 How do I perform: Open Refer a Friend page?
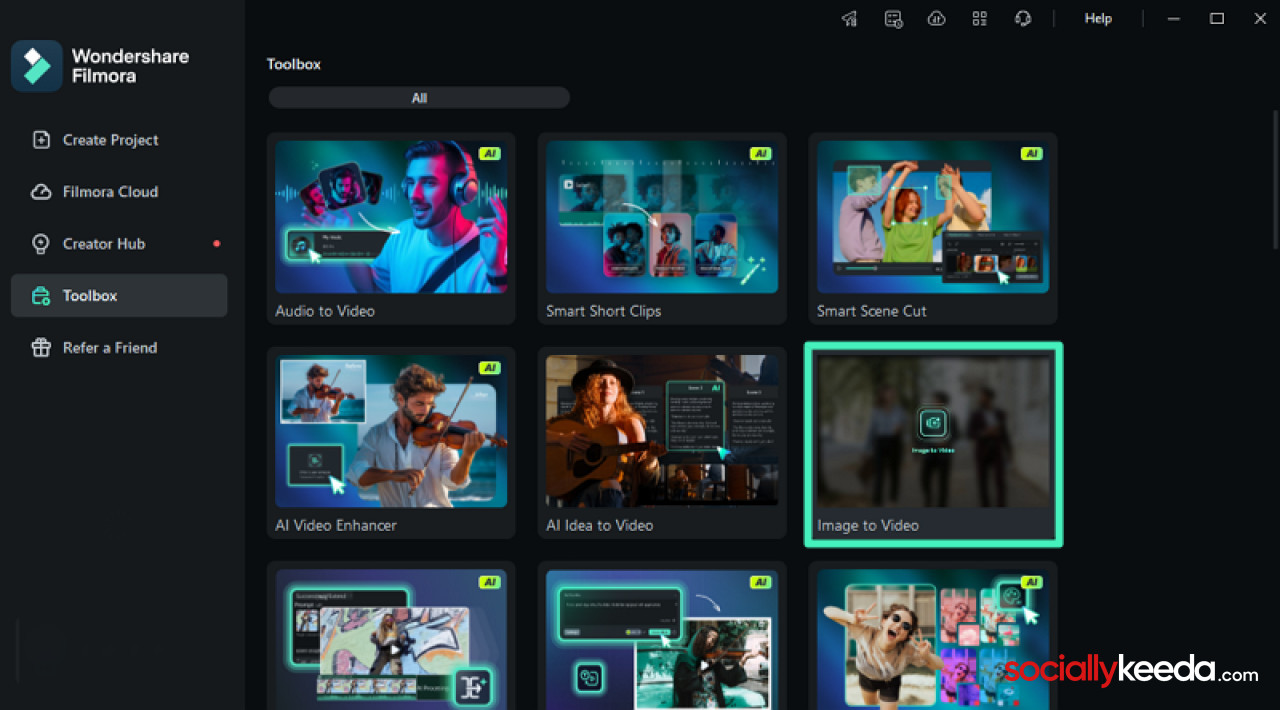(x=119, y=348)
